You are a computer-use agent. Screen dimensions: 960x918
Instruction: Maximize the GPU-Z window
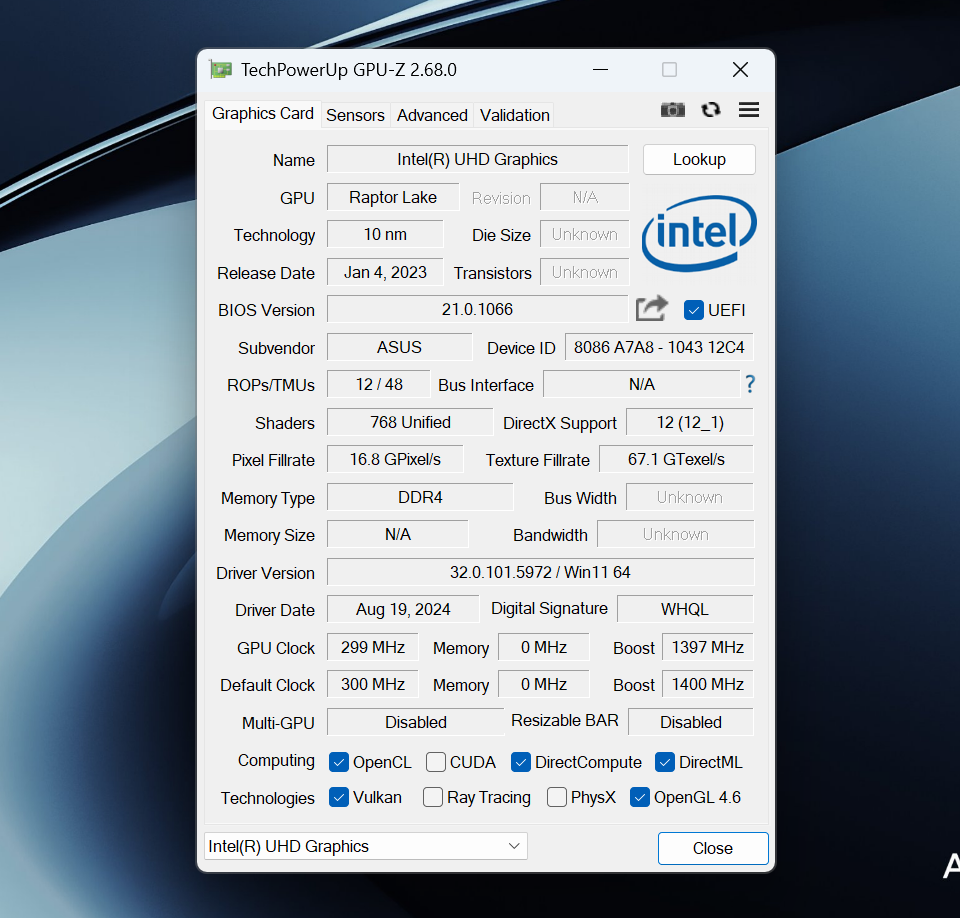(669, 70)
